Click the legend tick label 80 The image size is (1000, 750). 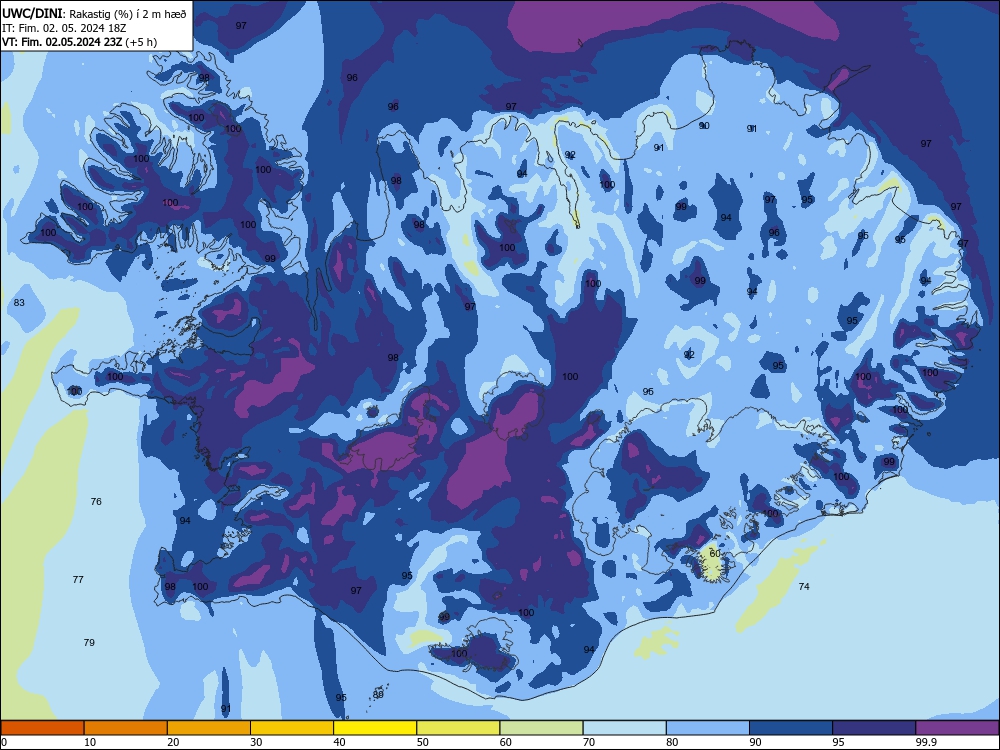[x=672, y=742]
